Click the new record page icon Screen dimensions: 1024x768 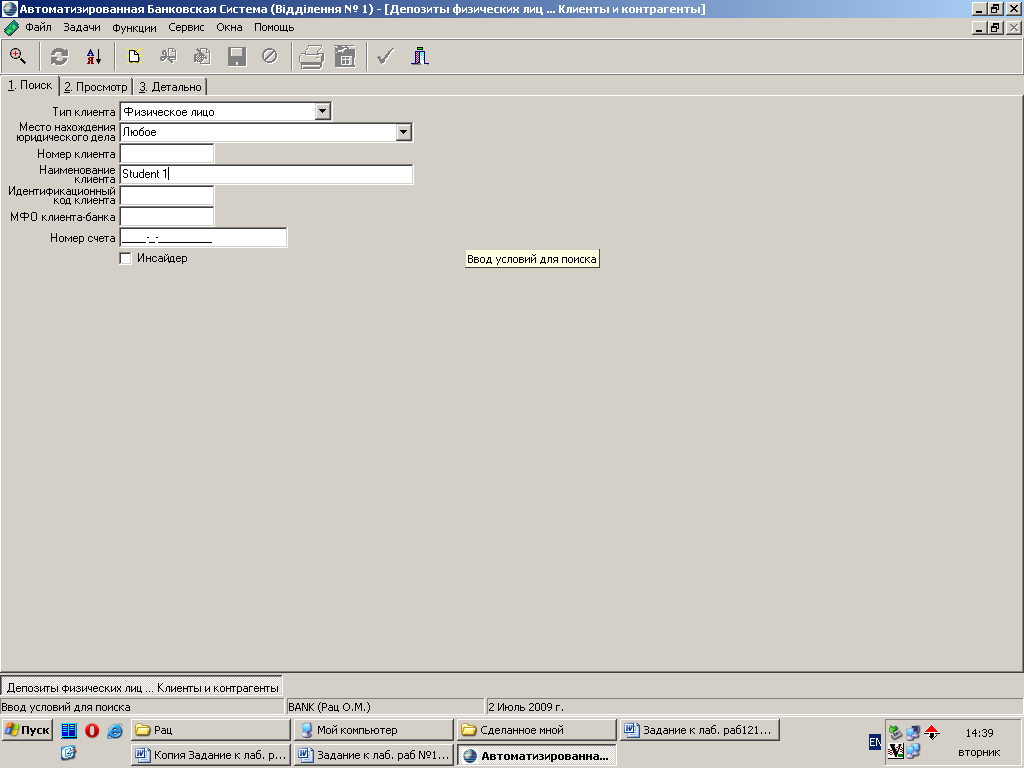134,56
